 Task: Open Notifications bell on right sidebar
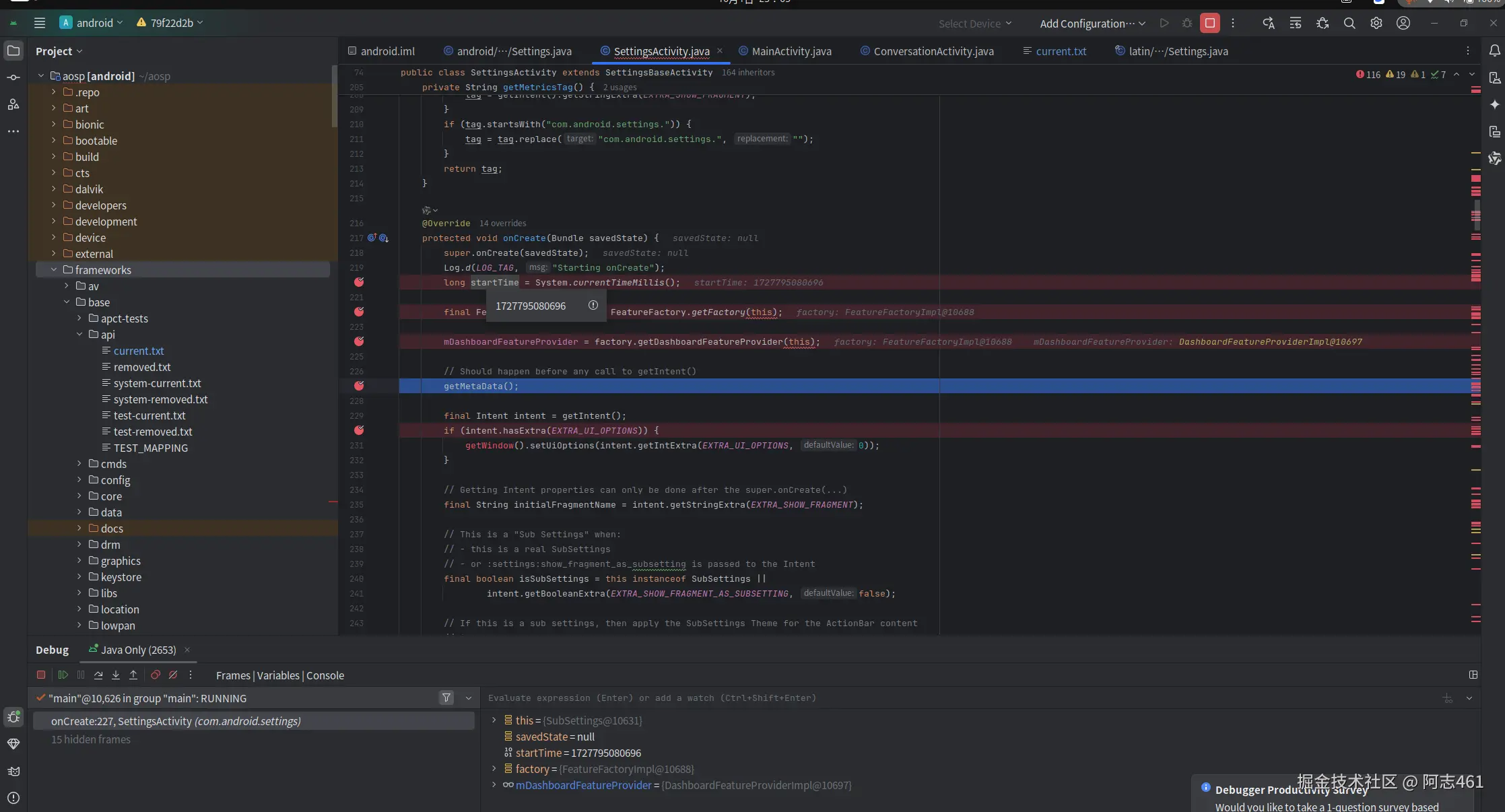click(x=1494, y=50)
